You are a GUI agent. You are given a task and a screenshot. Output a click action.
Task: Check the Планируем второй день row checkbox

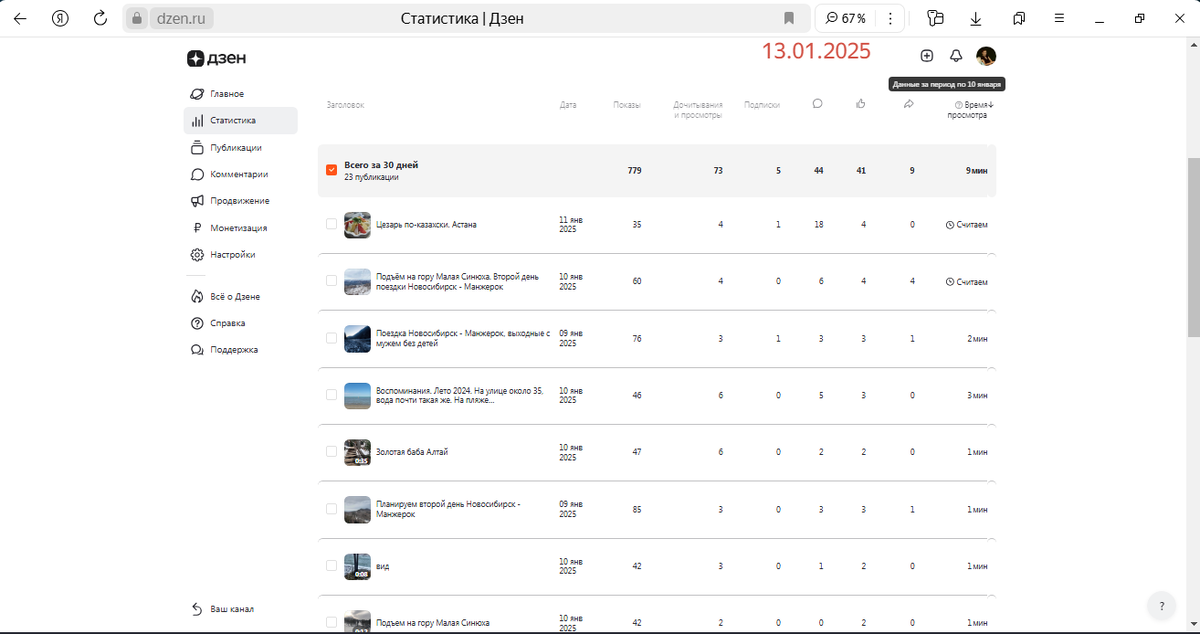[x=331, y=509]
